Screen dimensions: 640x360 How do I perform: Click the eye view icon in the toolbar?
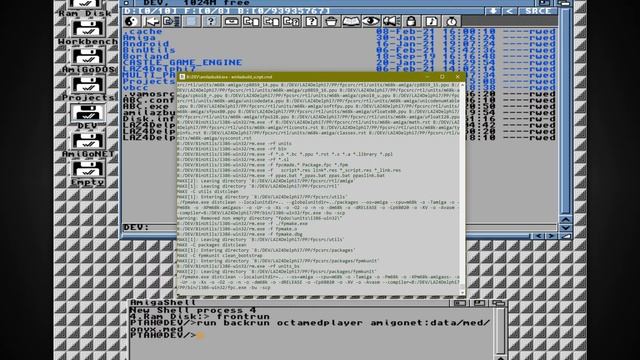point(371,21)
